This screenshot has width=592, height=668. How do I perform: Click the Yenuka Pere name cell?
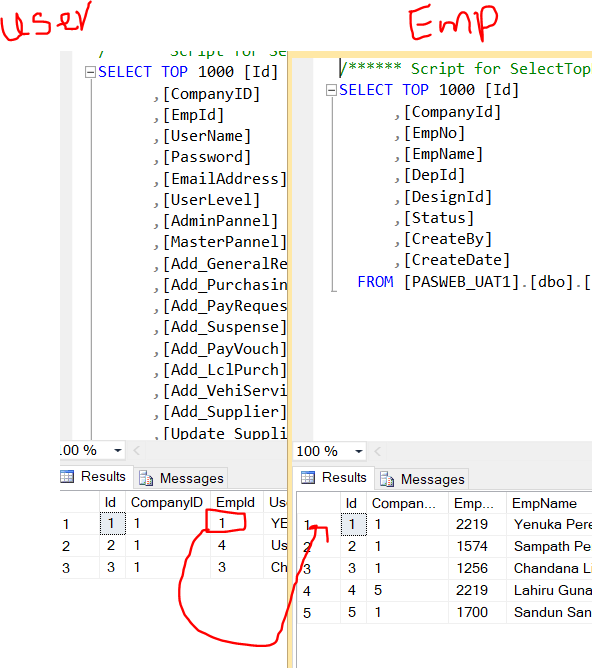(x=549, y=524)
